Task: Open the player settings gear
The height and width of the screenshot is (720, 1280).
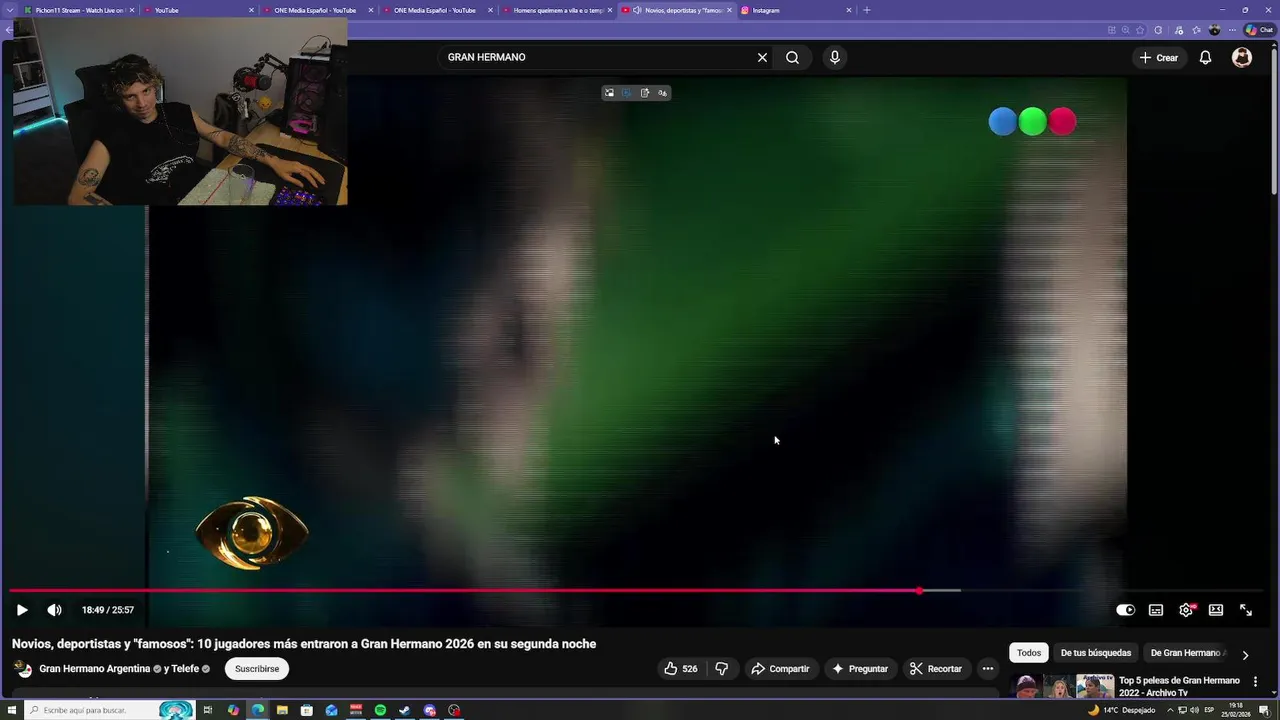Action: click(1186, 610)
